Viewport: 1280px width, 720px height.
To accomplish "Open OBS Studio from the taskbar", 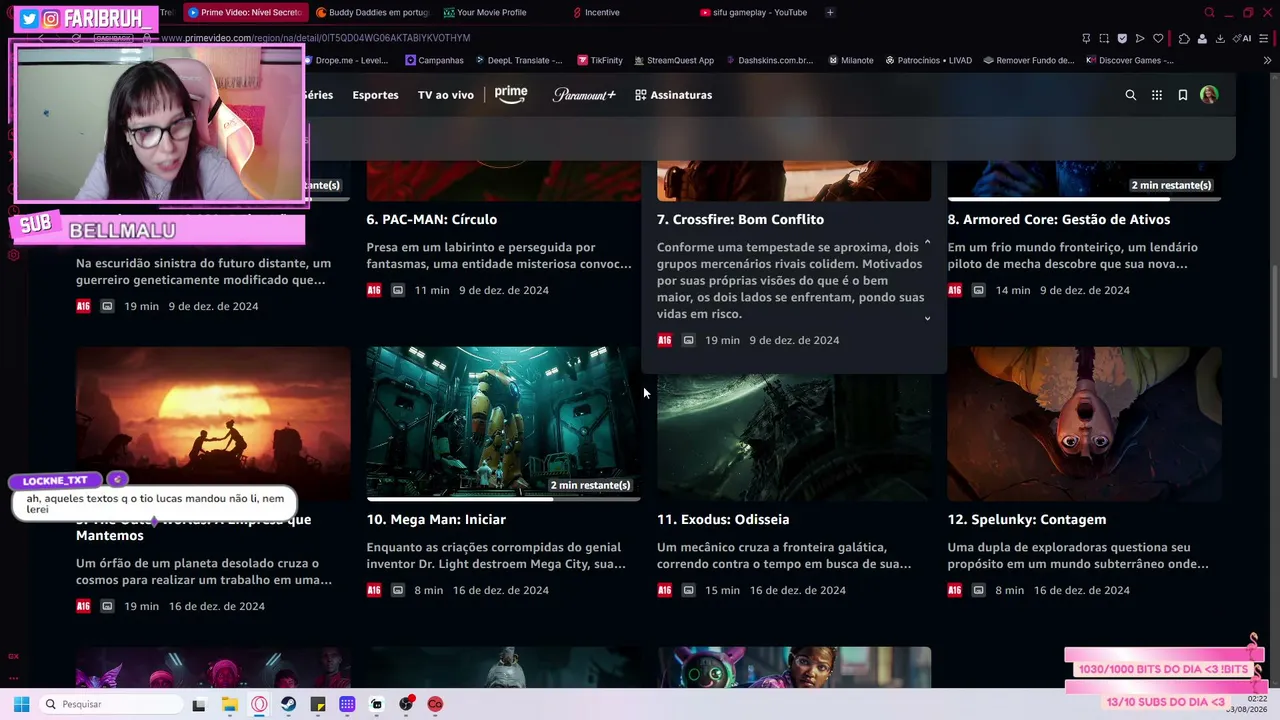I will point(406,704).
